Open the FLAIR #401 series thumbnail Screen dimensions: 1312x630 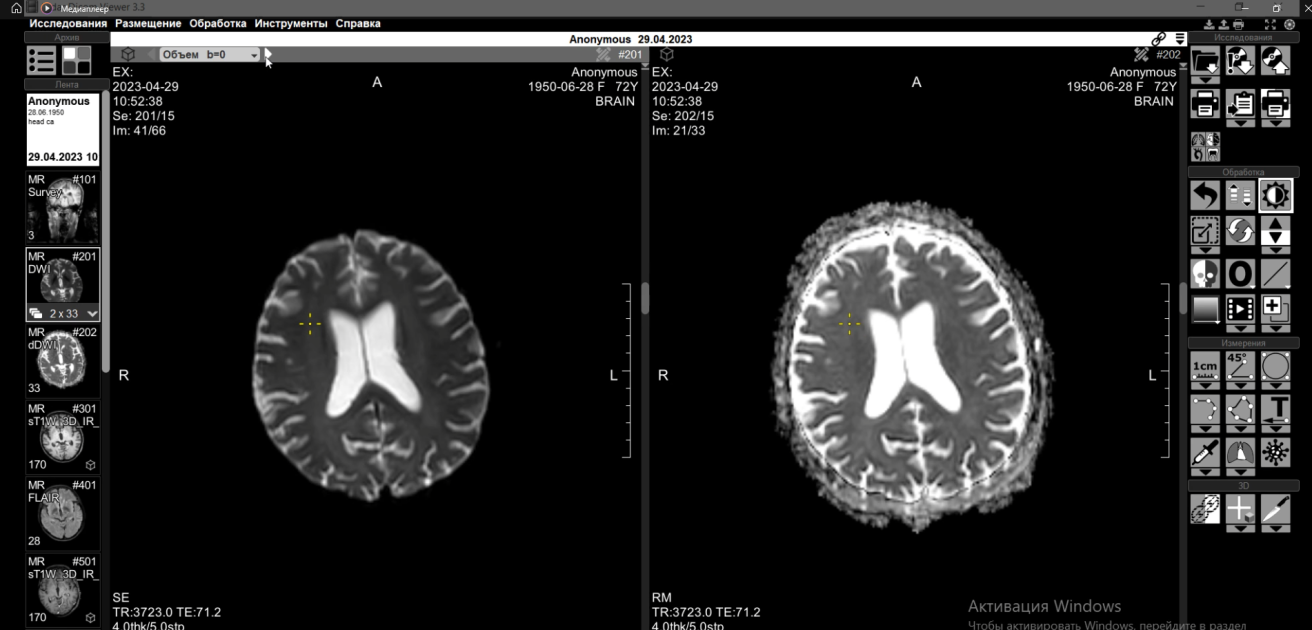(63, 513)
